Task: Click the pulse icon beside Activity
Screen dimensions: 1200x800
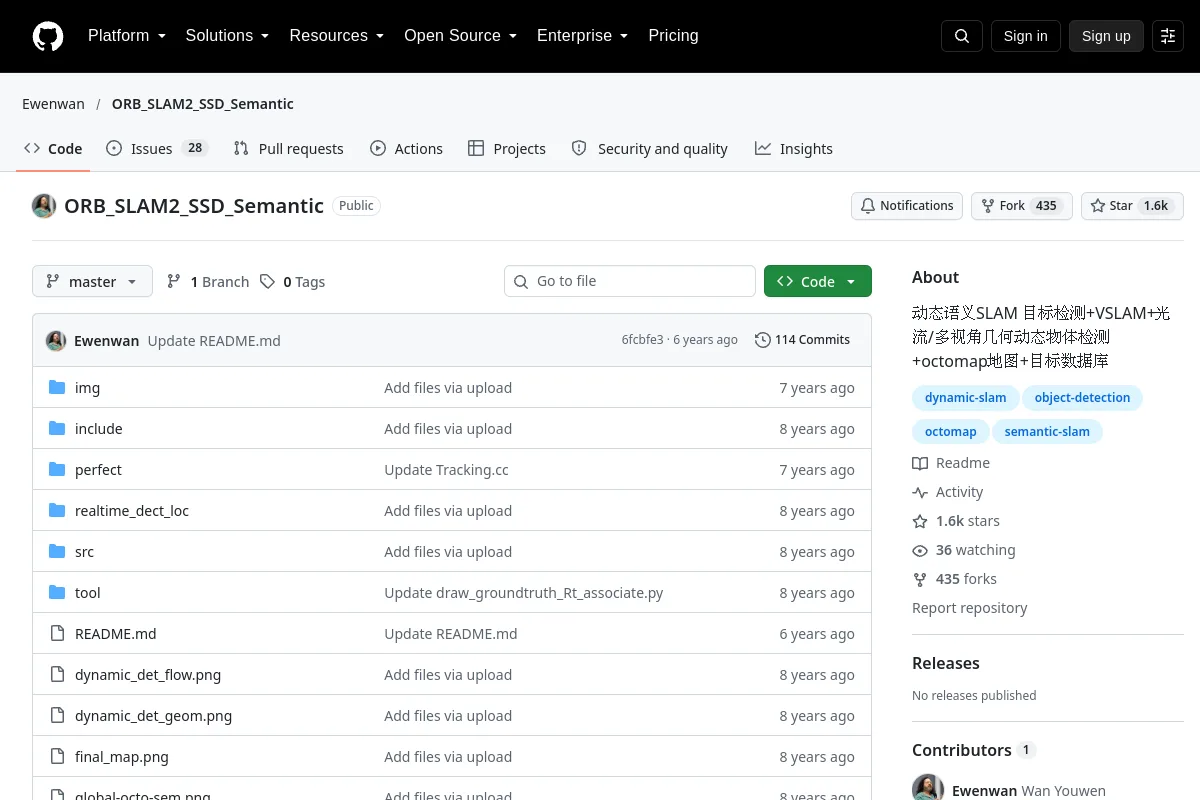Action: click(x=920, y=492)
